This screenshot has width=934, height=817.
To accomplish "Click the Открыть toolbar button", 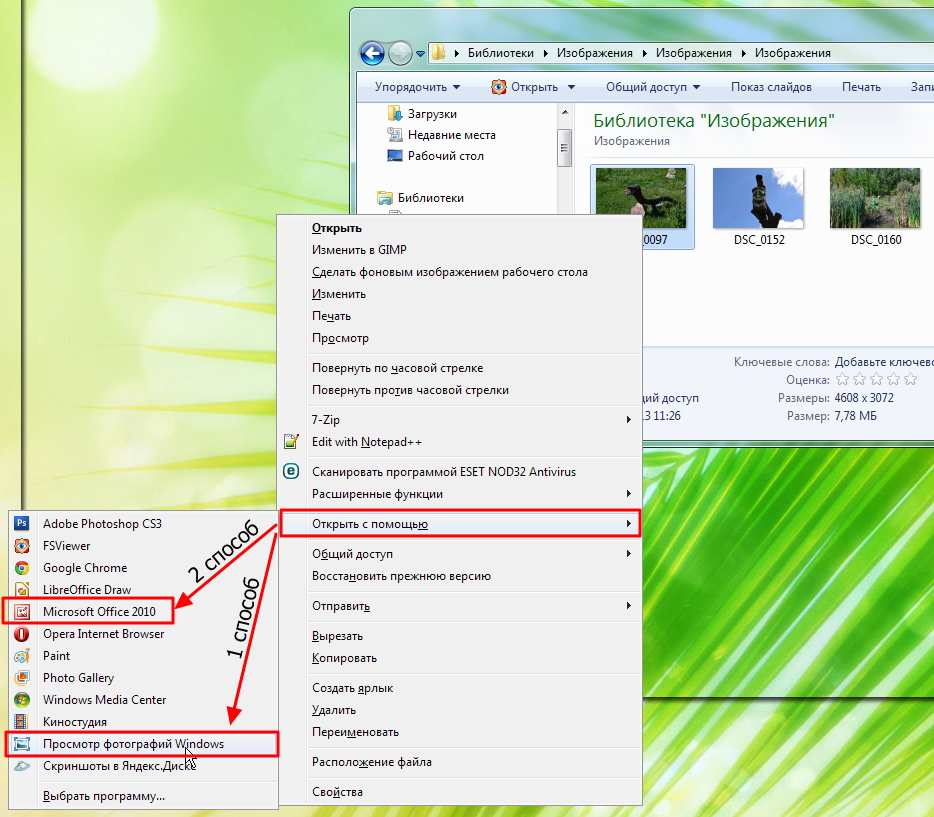I will 534,87.
